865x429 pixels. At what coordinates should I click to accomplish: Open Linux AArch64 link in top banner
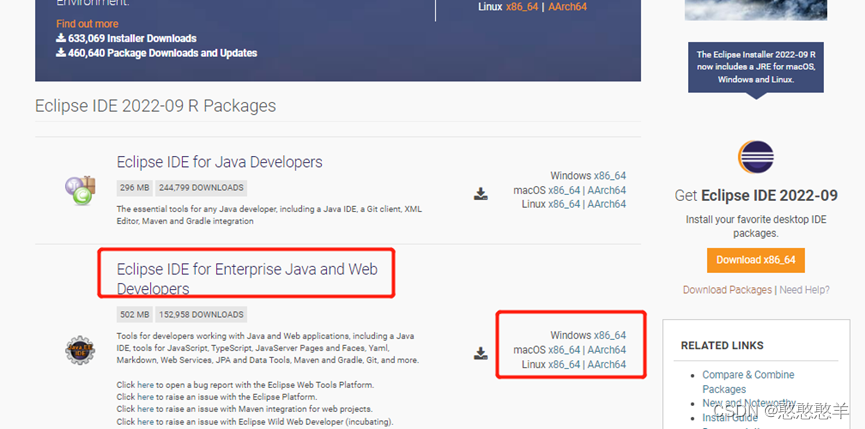(x=568, y=7)
